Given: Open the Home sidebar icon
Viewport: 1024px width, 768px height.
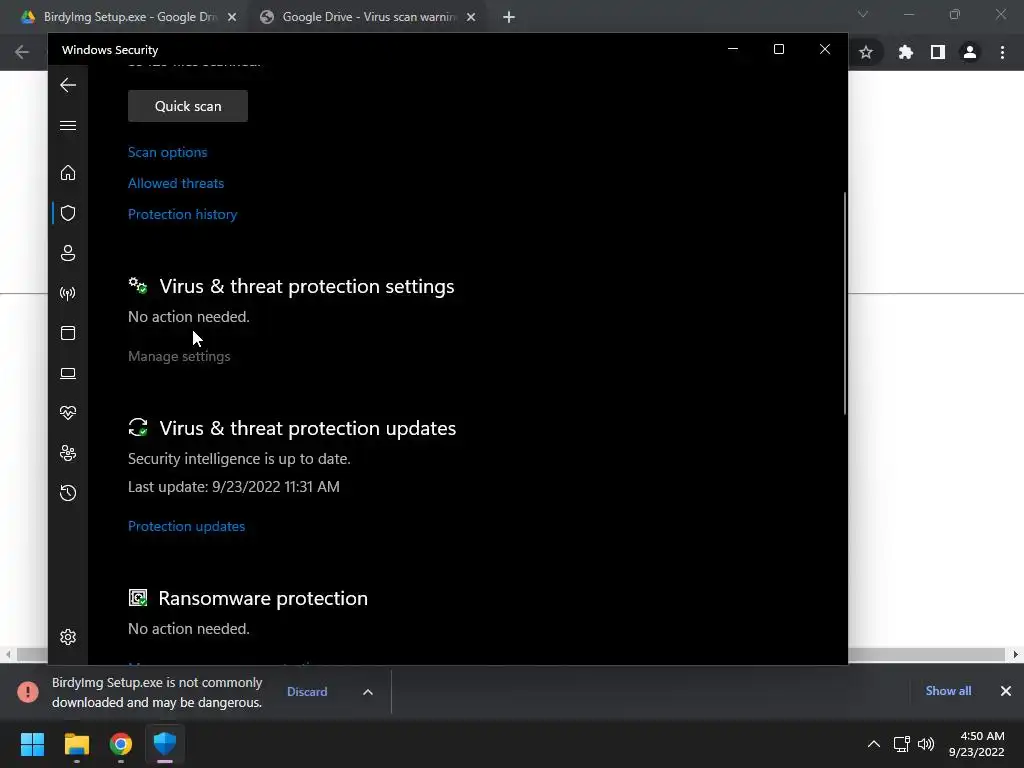Looking at the screenshot, I should coord(68,173).
